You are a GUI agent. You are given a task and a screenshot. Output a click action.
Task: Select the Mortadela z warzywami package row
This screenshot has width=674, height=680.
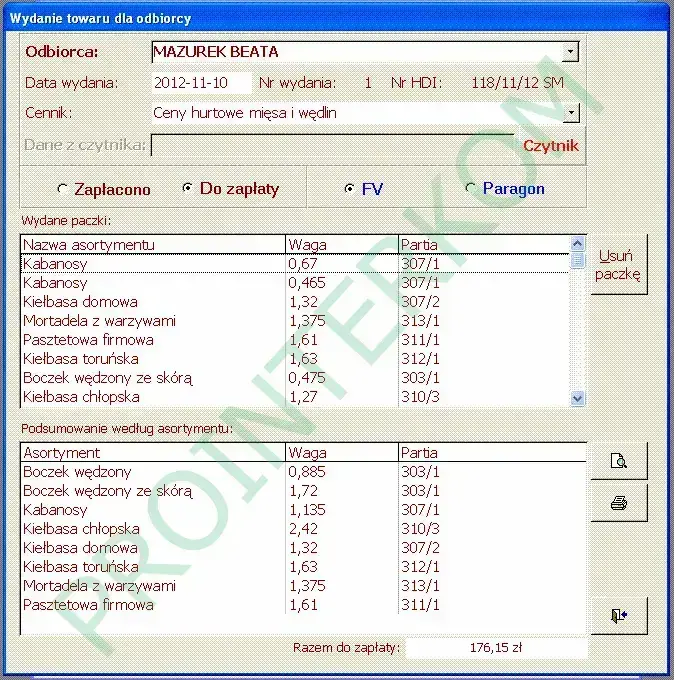coord(295,321)
